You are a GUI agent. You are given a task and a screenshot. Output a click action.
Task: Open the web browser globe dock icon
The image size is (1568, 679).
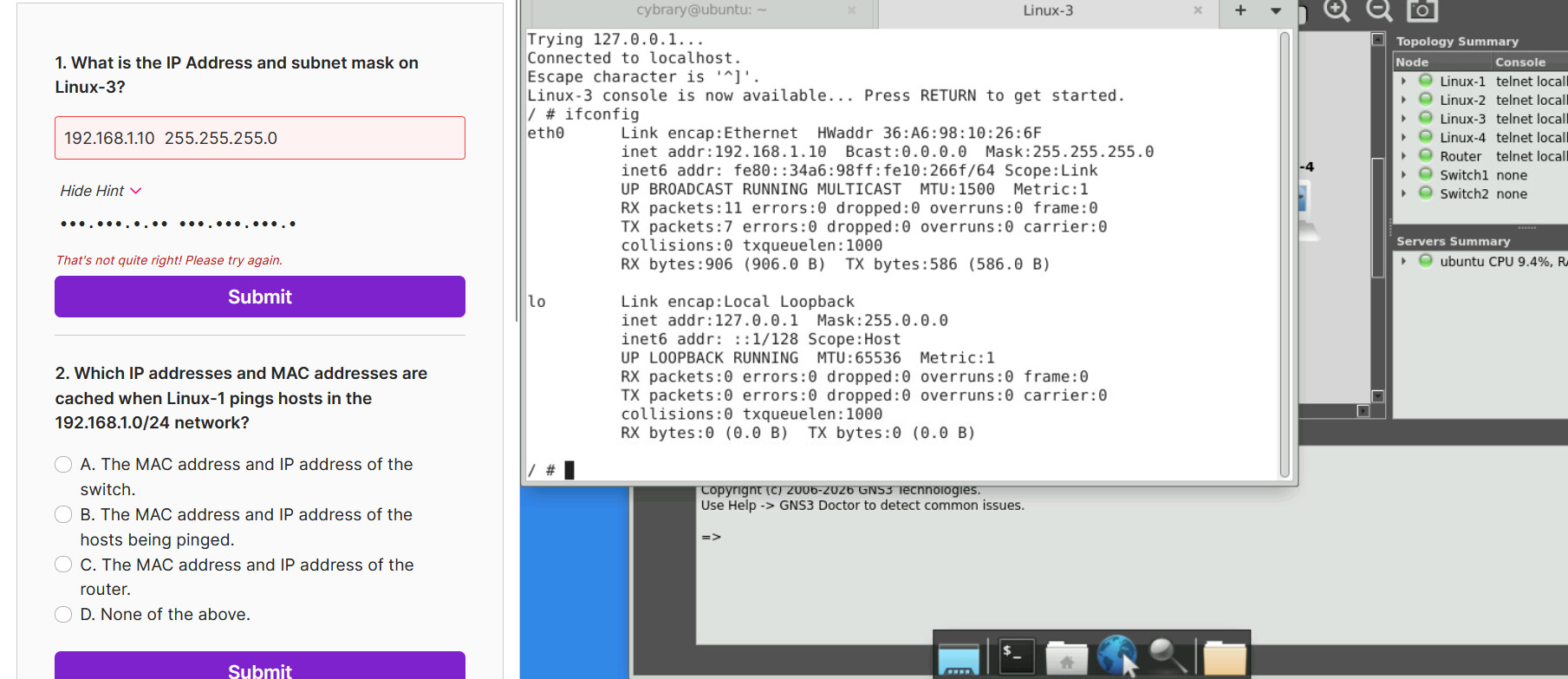(1116, 656)
